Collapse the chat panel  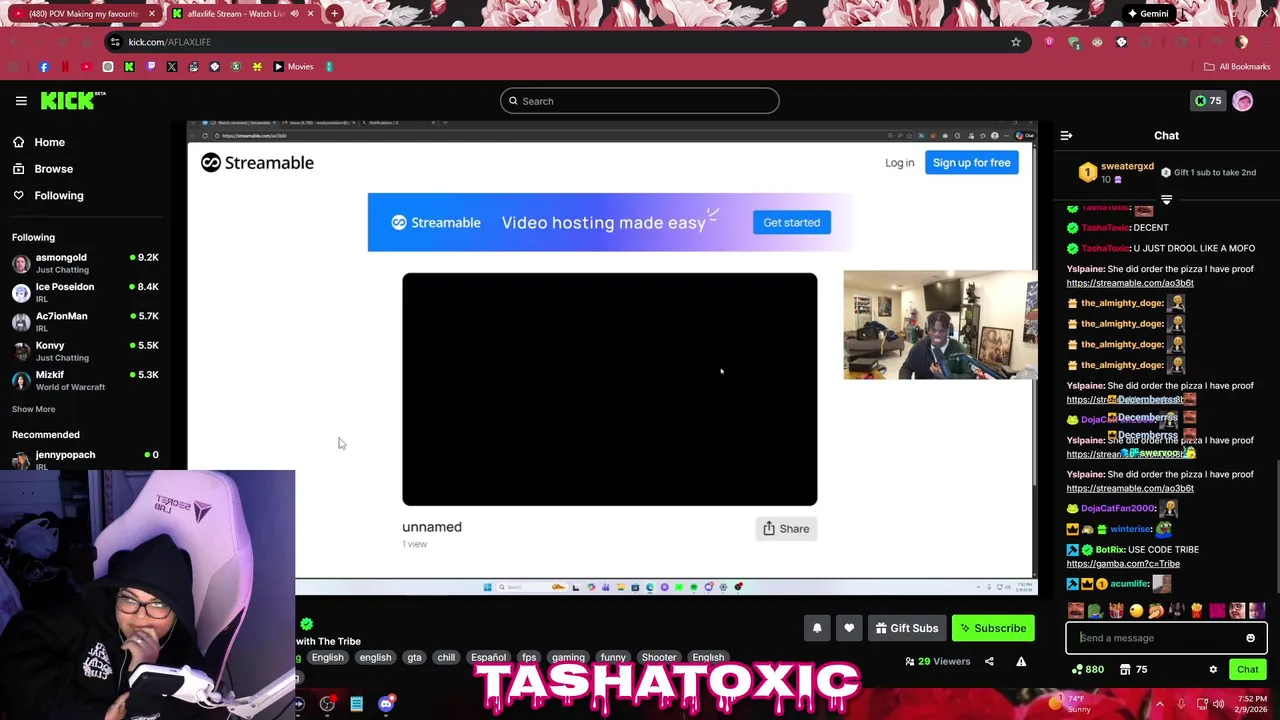click(x=1066, y=136)
